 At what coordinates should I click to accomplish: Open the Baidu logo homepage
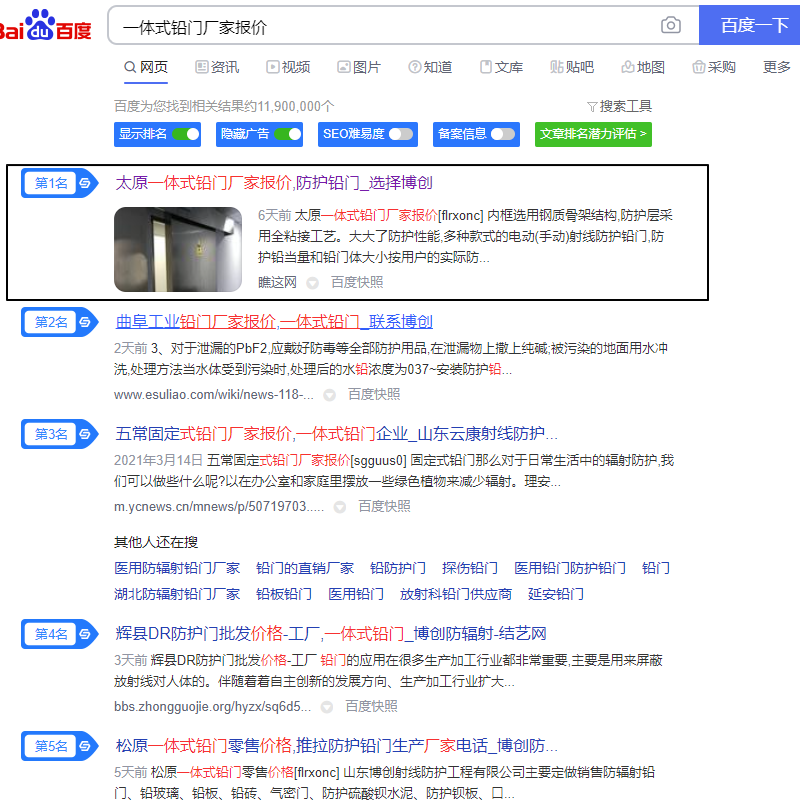pos(45,26)
